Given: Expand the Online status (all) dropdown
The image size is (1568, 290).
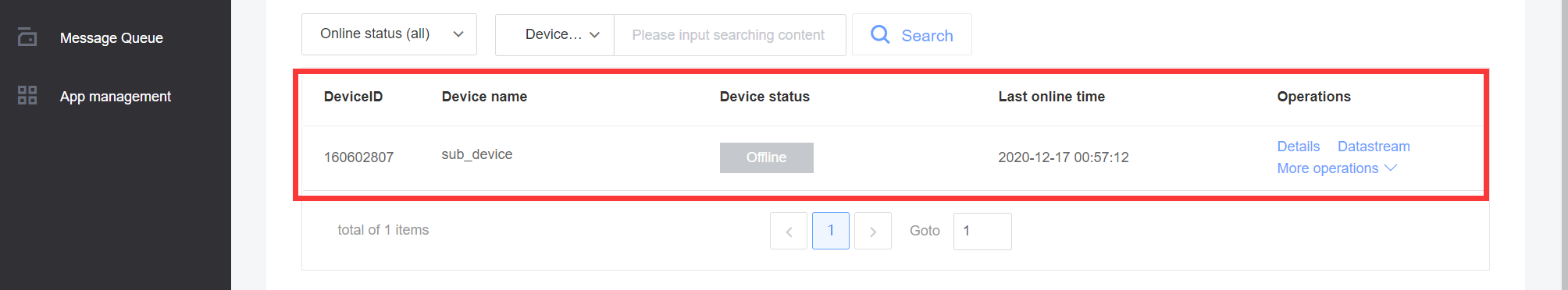Looking at the screenshot, I should (389, 34).
